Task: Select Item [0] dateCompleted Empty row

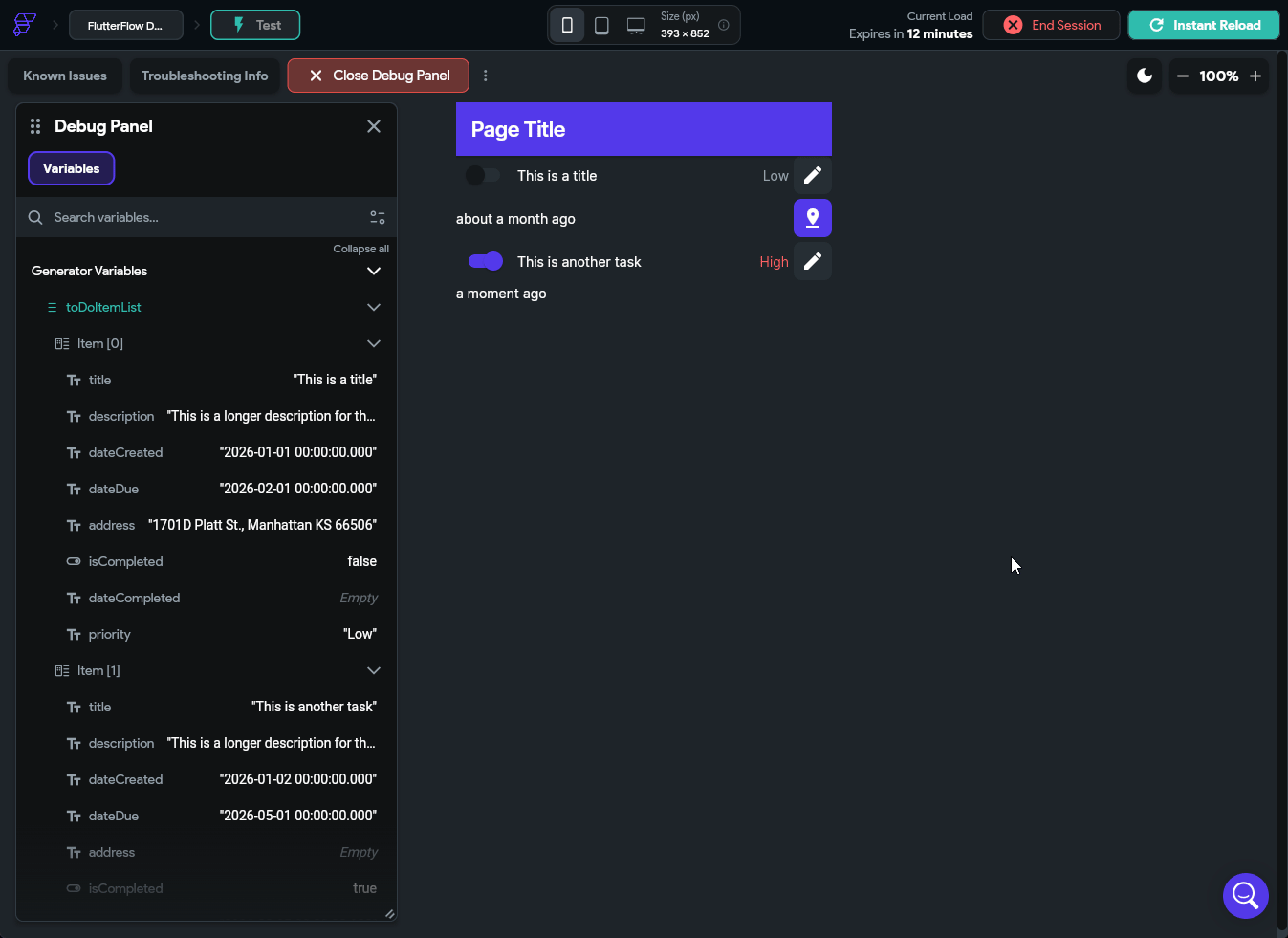Action: click(x=207, y=598)
